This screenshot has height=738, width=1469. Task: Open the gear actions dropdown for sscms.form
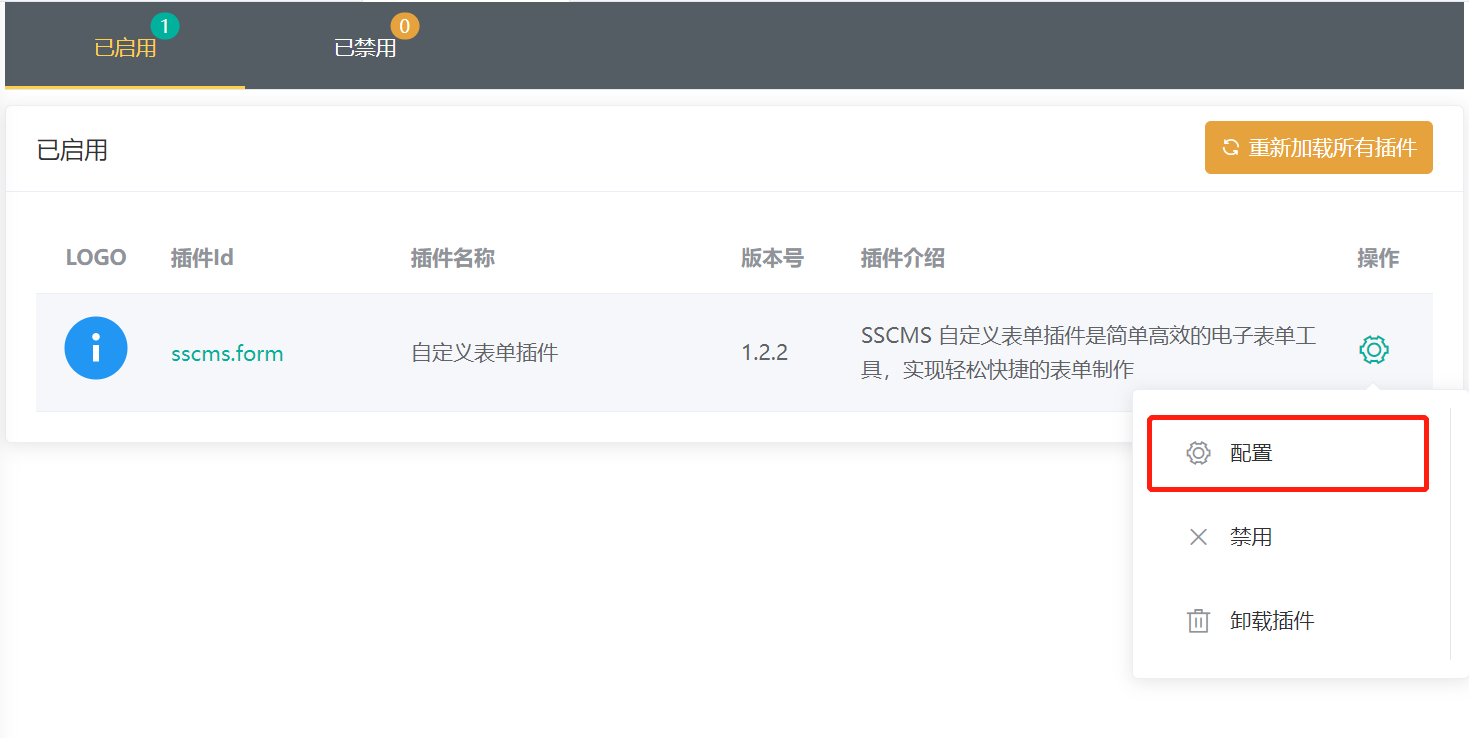(1374, 350)
